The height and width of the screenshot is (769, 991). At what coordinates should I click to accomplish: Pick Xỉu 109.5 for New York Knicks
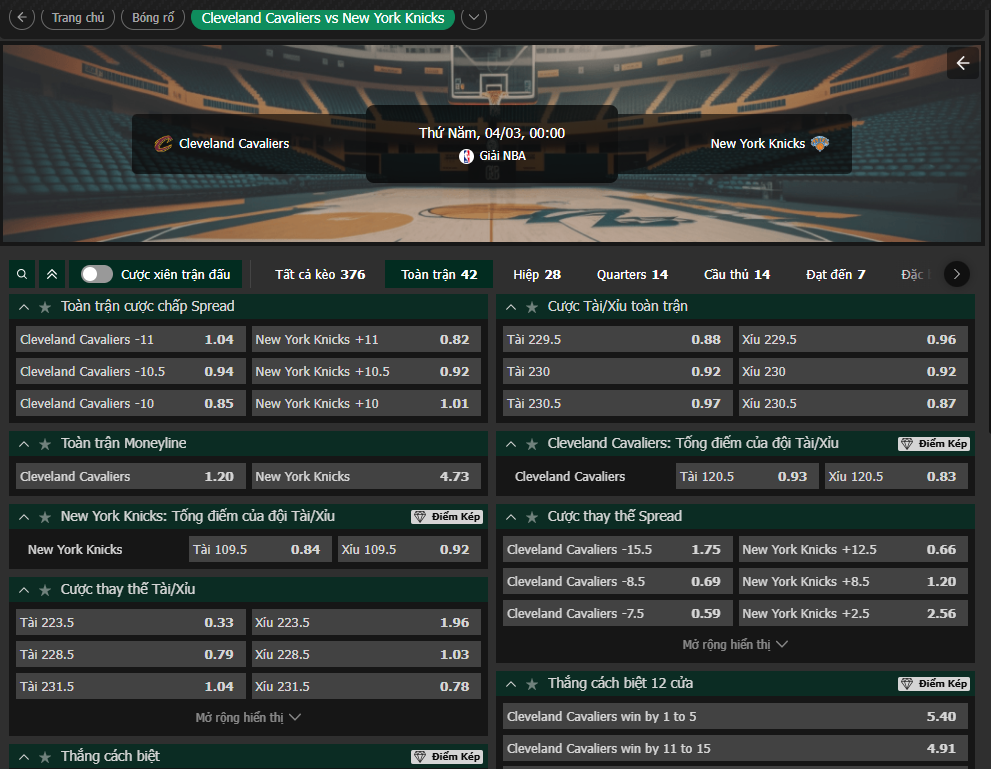[x=410, y=550]
